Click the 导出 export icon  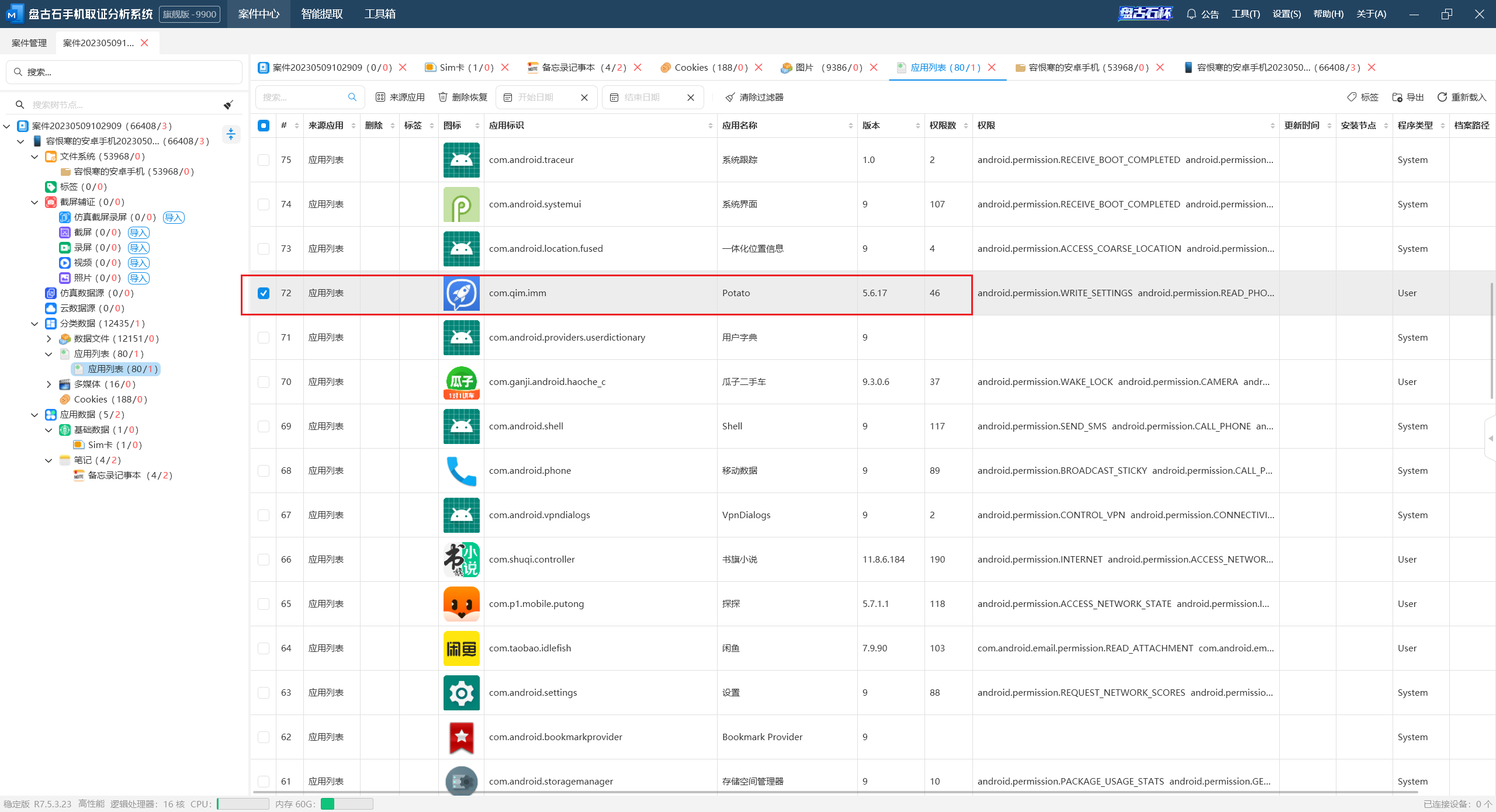point(1397,97)
